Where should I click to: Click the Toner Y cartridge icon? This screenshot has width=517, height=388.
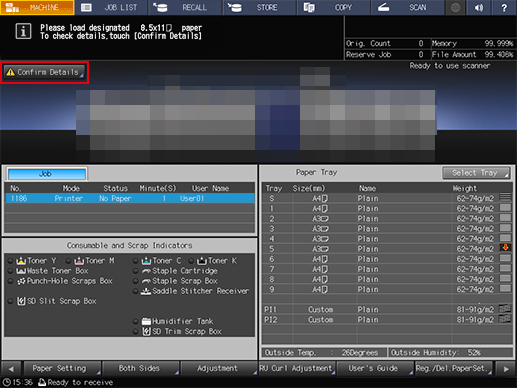pos(21,261)
